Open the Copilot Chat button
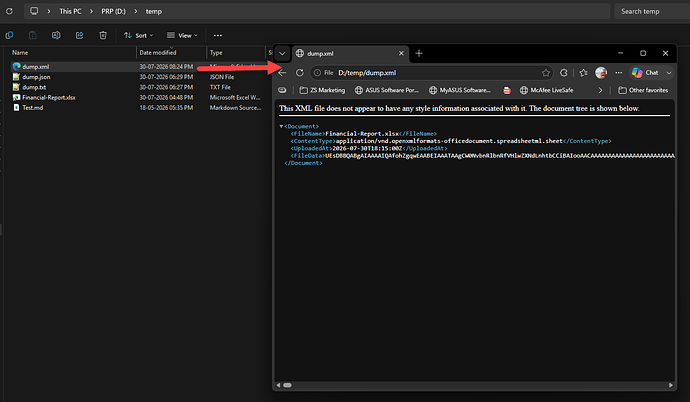Screen dimensions: 690x402 click(x=646, y=73)
